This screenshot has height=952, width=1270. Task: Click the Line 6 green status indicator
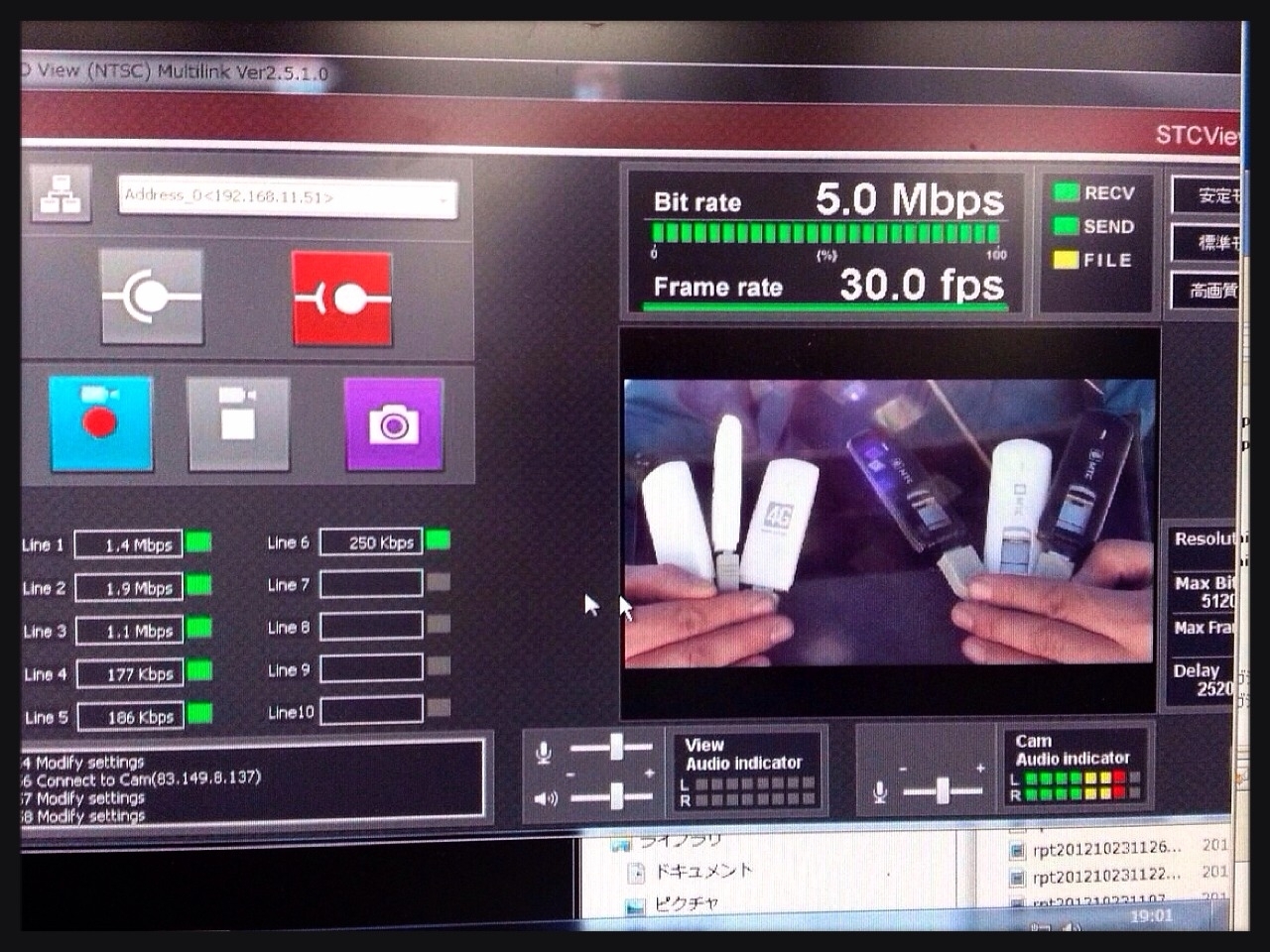pyautogui.click(x=439, y=539)
